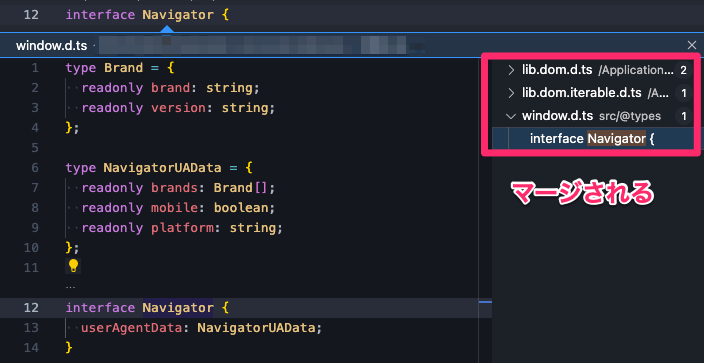Expand lib.dom.iterable.d.ts references group

point(511,93)
